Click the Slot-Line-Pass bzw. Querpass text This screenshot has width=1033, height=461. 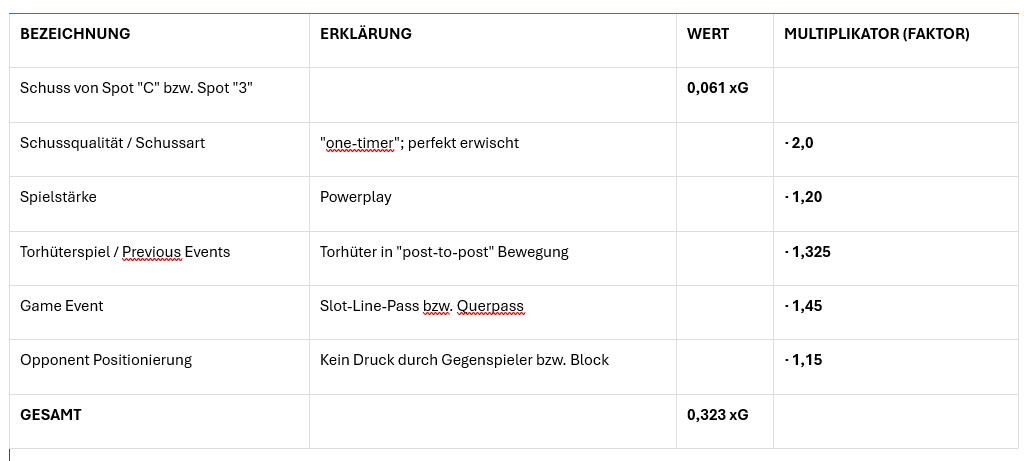coord(421,306)
